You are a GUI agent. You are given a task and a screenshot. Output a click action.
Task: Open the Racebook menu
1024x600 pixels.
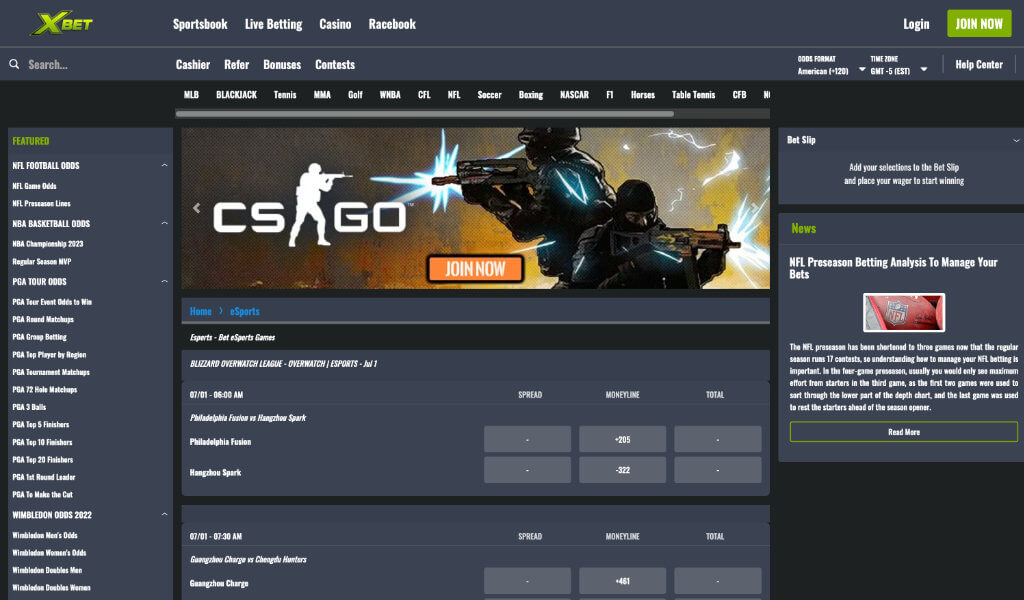392,24
